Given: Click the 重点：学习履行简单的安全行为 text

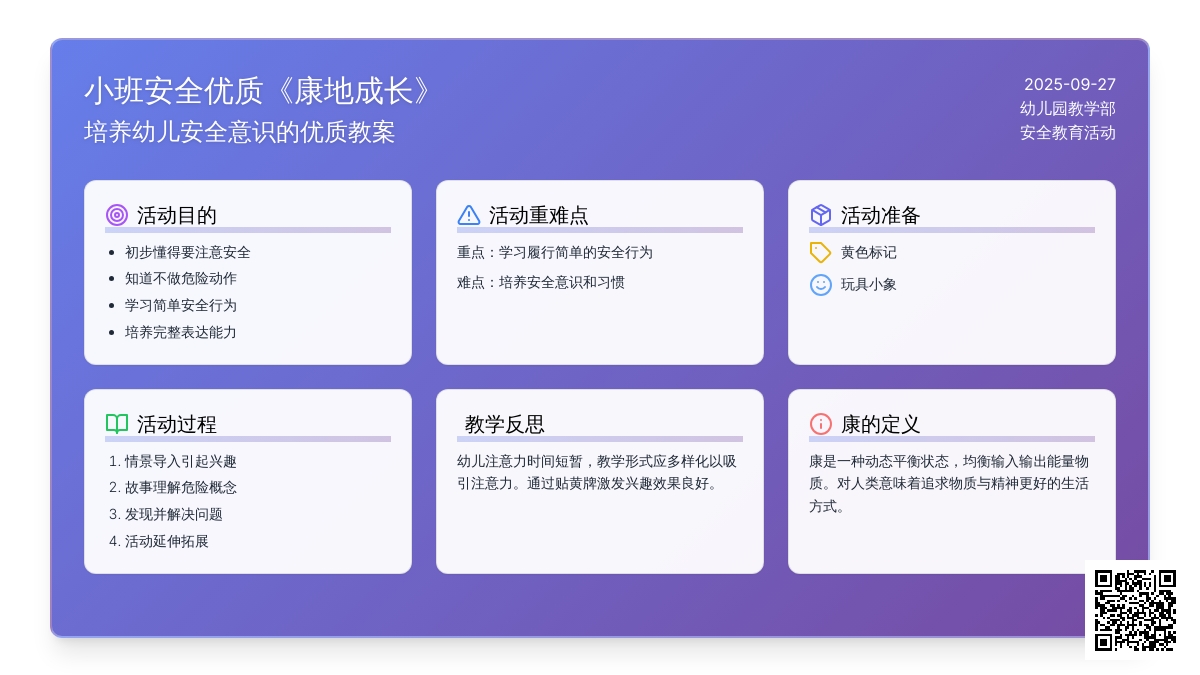Looking at the screenshot, I should pos(555,253).
